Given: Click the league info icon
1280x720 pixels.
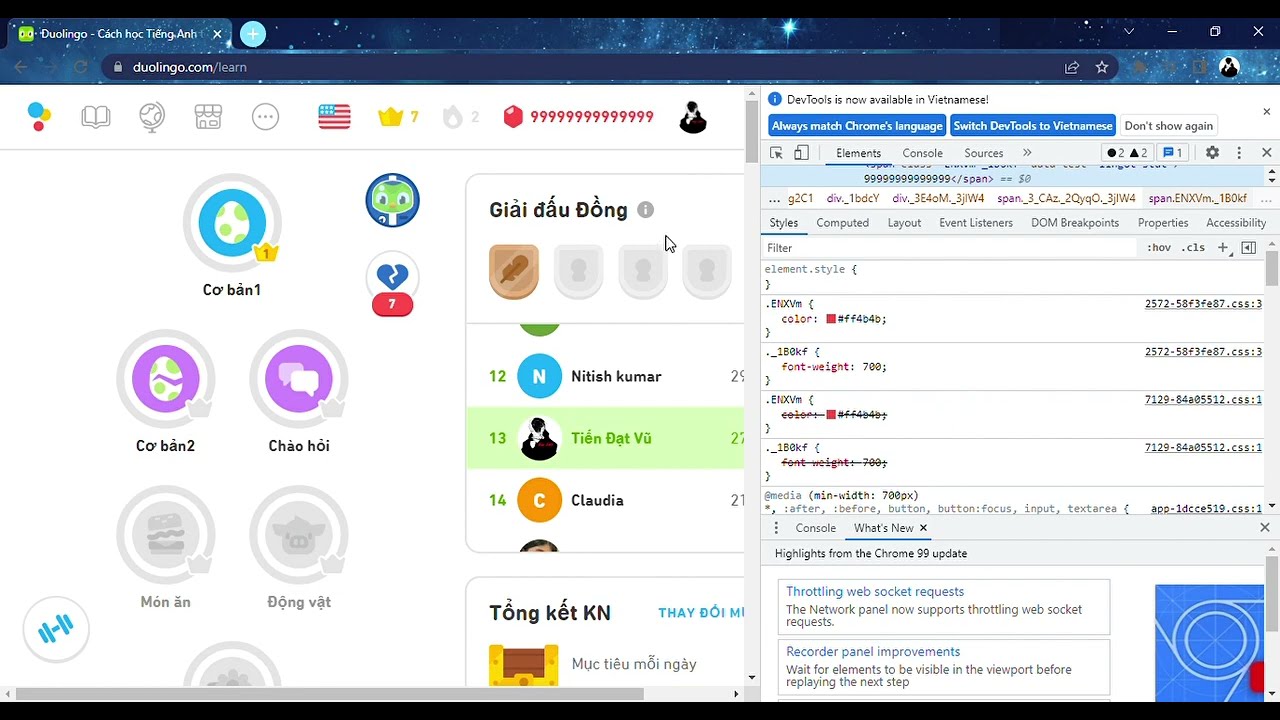Looking at the screenshot, I should [646, 210].
